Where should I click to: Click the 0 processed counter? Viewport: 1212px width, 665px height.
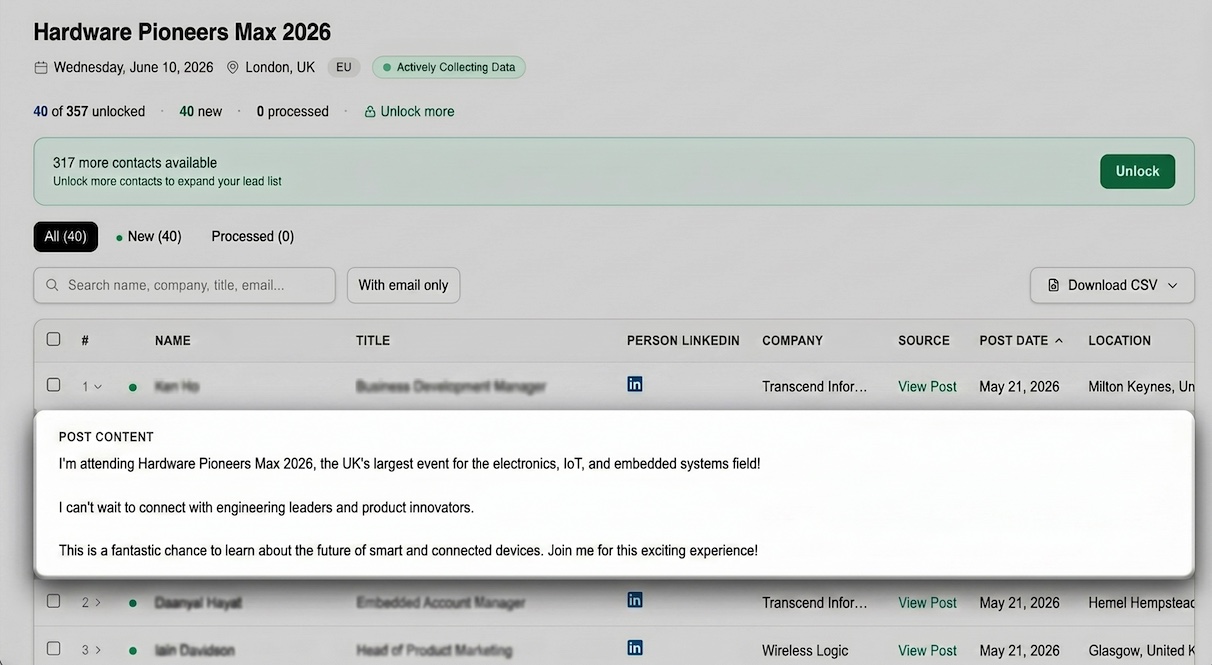292,111
